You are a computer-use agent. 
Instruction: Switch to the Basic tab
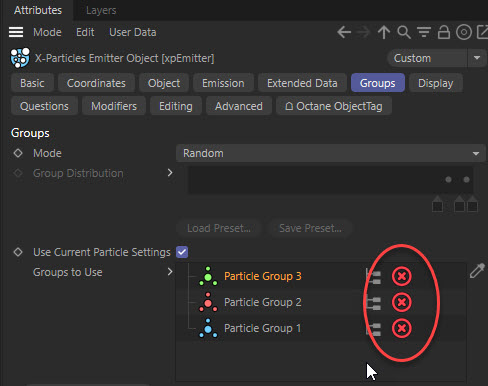click(32, 83)
